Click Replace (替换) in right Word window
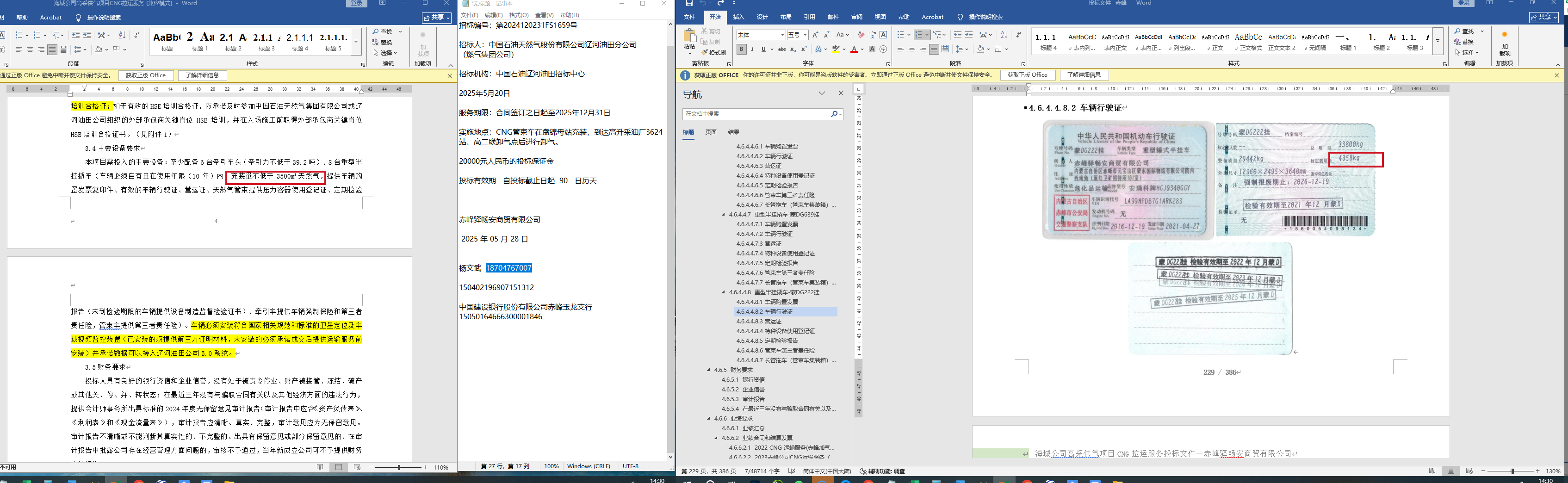The width and height of the screenshot is (1568, 483). pos(1464,42)
